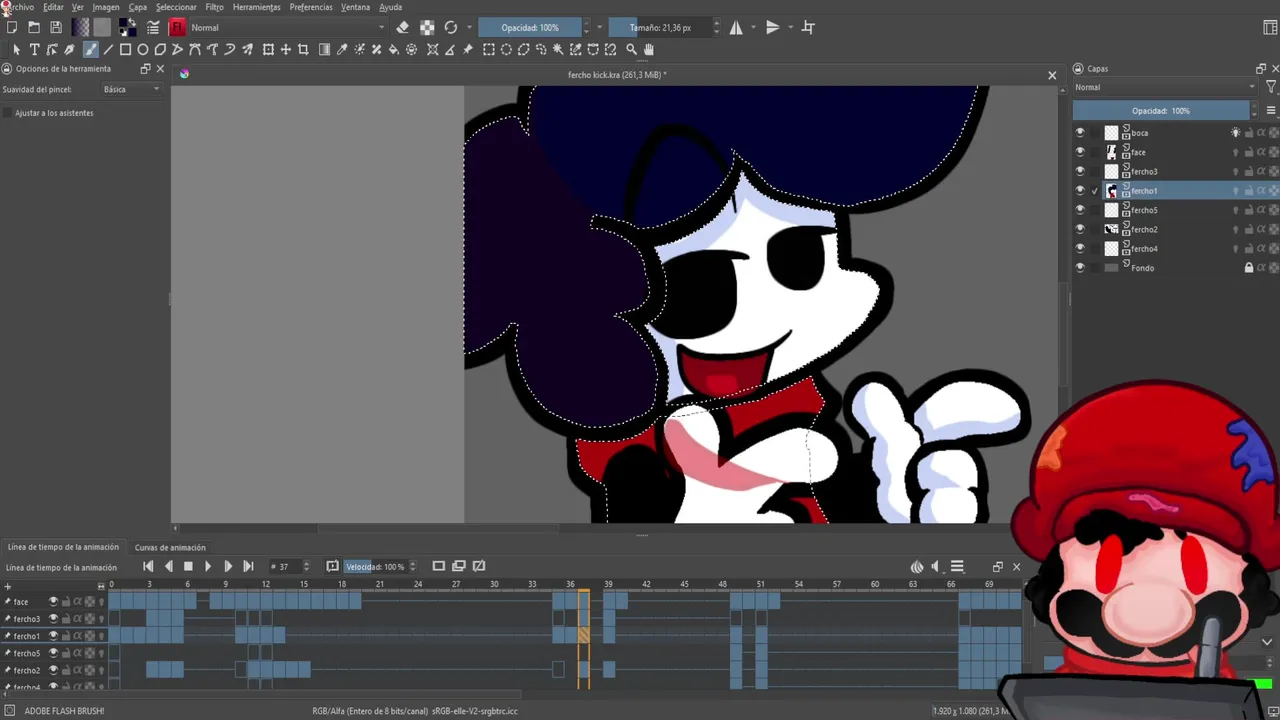Play the animation in timeline
This screenshot has width=1280, height=720.
coord(208,566)
